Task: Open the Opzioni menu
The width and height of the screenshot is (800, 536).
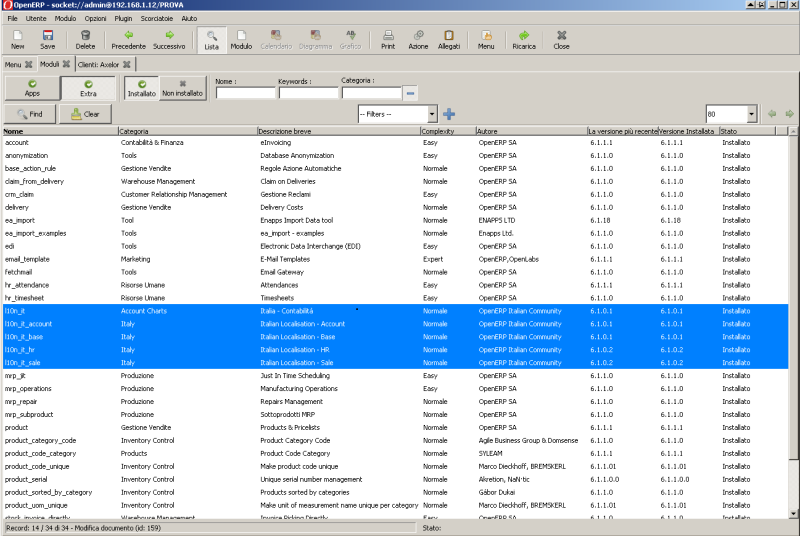Action: (95, 18)
